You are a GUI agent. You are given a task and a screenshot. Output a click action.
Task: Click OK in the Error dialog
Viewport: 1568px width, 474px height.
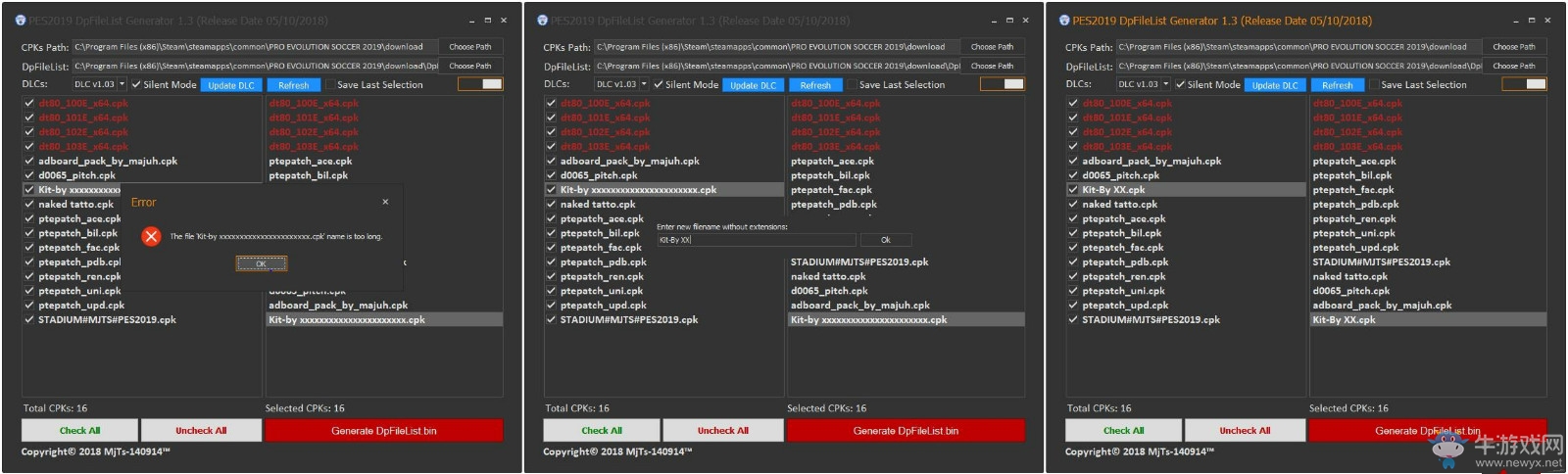261,263
